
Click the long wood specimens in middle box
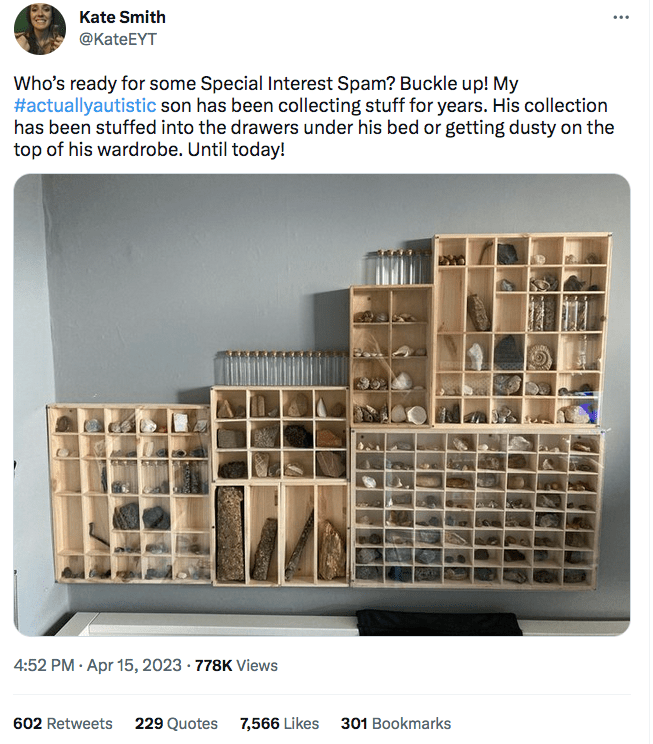pyautogui.click(x=281, y=534)
